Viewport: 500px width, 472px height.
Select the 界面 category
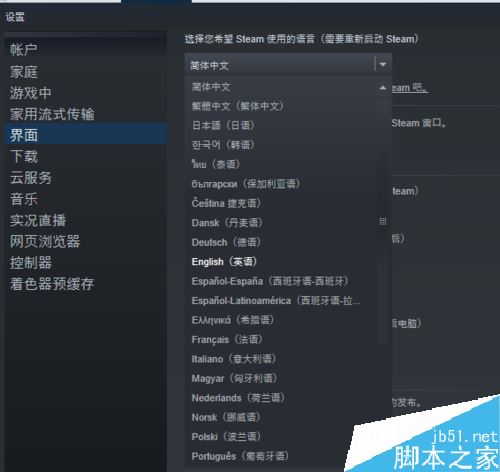tap(86, 134)
